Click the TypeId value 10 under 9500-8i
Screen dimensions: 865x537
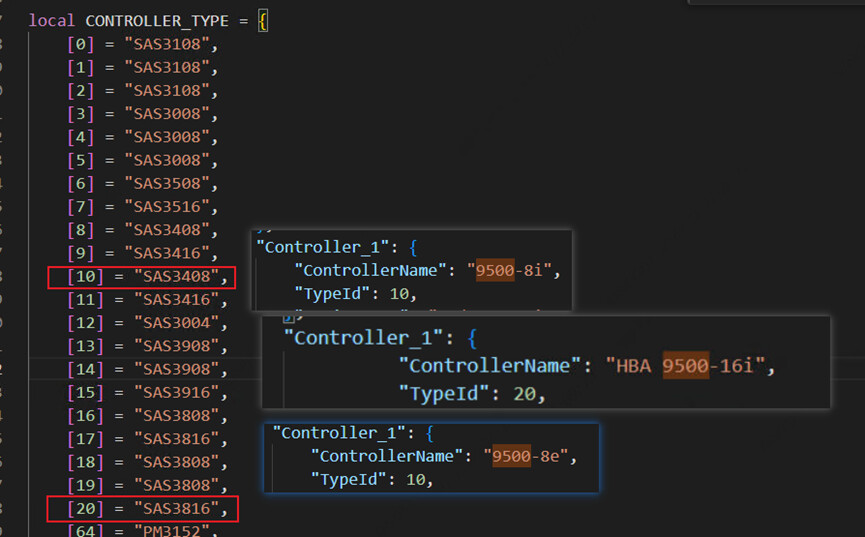[x=397, y=293]
